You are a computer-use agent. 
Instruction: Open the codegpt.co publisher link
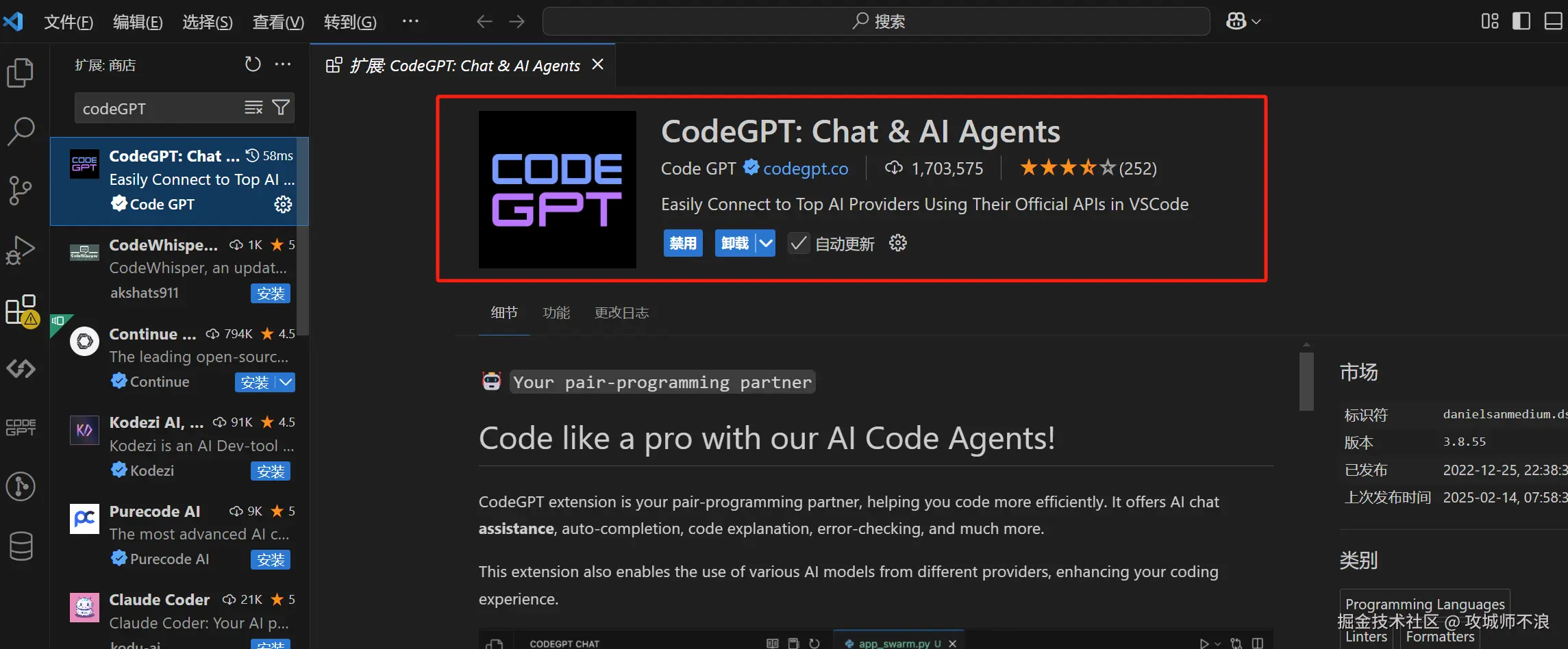coord(806,168)
